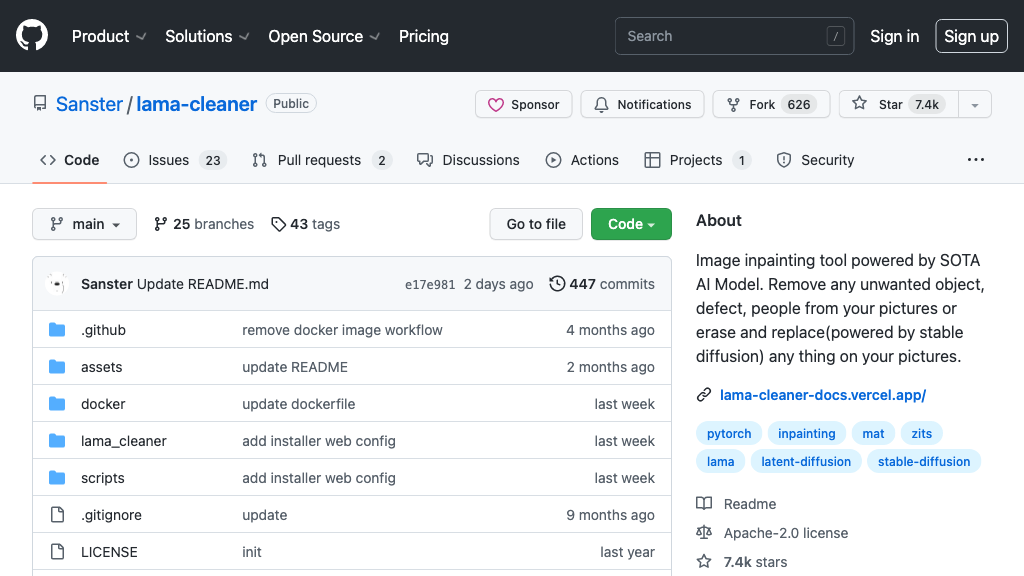Sponsor the repository with heart button
This screenshot has width=1024, height=576.
click(523, 104)
